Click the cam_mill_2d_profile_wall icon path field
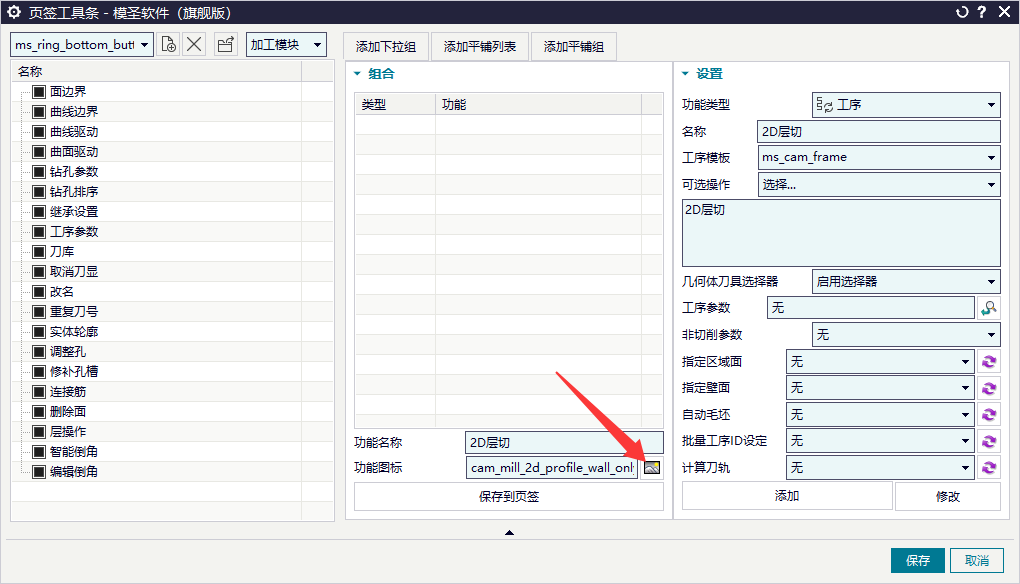1020x584 pixels. [x=552, y=468]
